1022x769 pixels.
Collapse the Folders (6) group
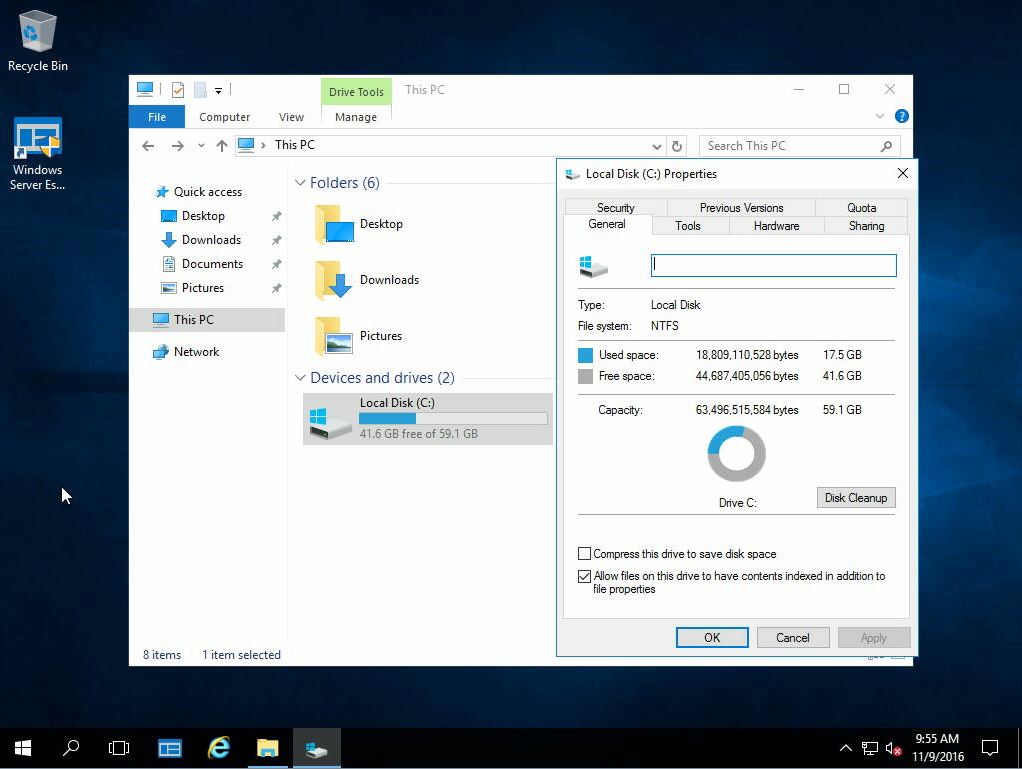(x=300, y=183)
